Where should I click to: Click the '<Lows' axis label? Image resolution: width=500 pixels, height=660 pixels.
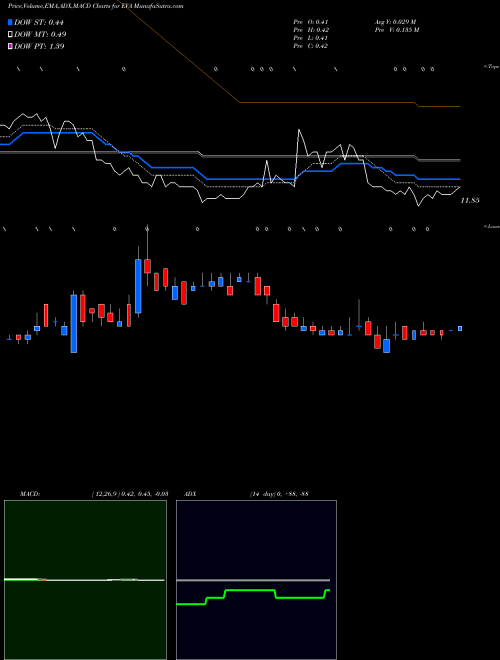(492, 226)
